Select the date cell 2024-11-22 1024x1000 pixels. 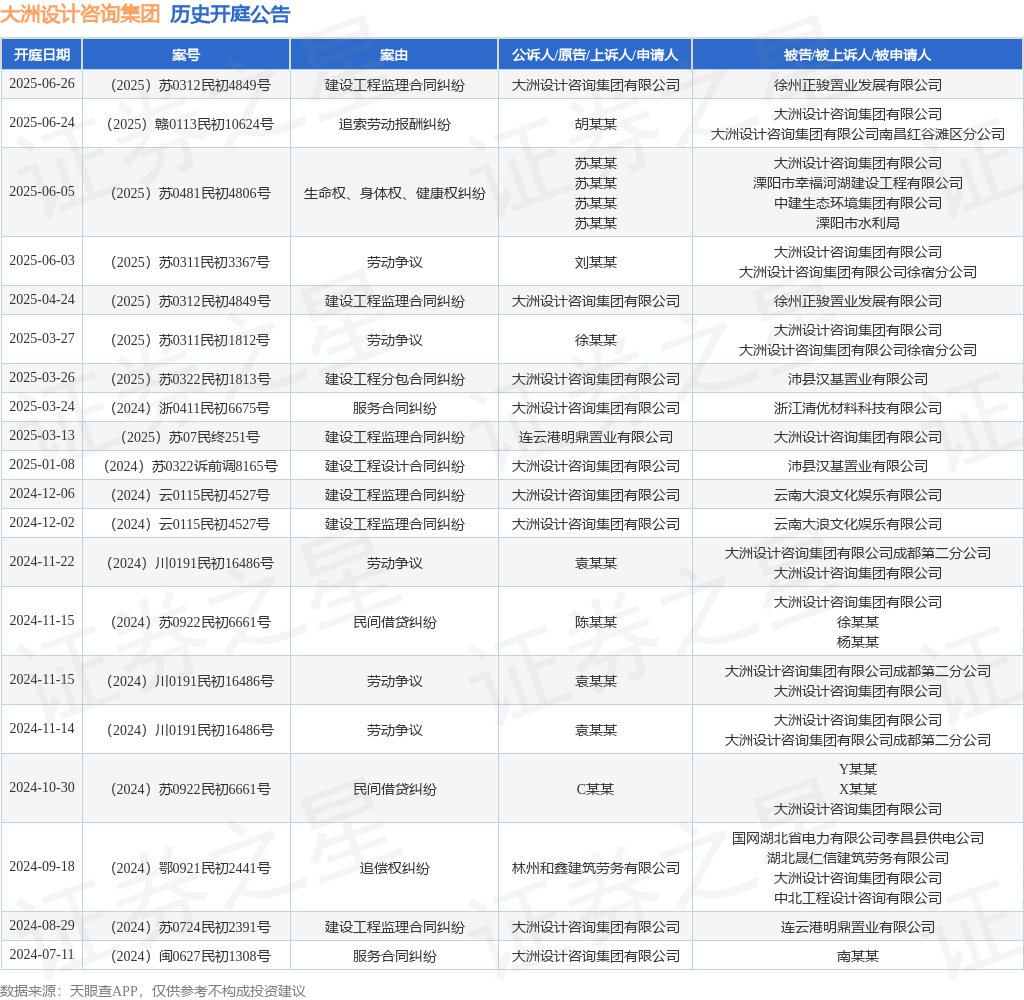[x=42, y=562]
